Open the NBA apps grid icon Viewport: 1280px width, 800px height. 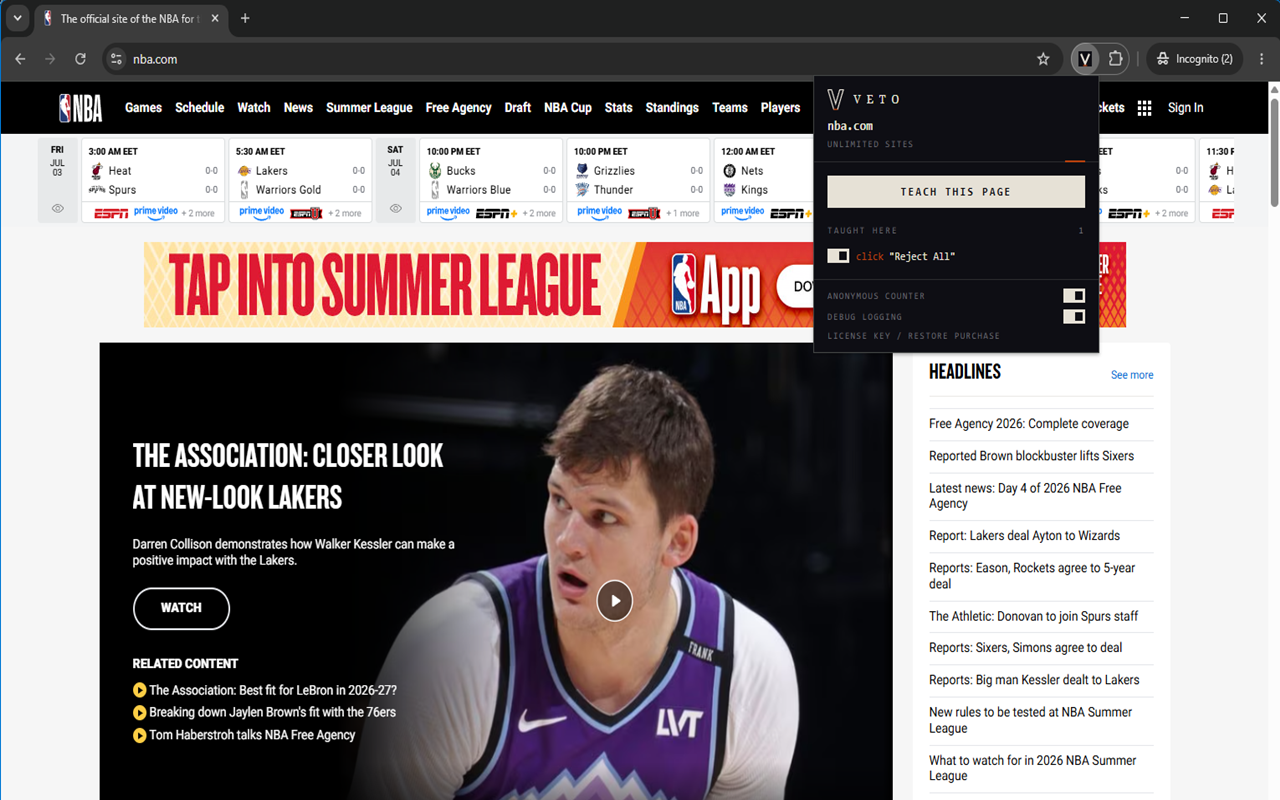[x=1144, y=108]
